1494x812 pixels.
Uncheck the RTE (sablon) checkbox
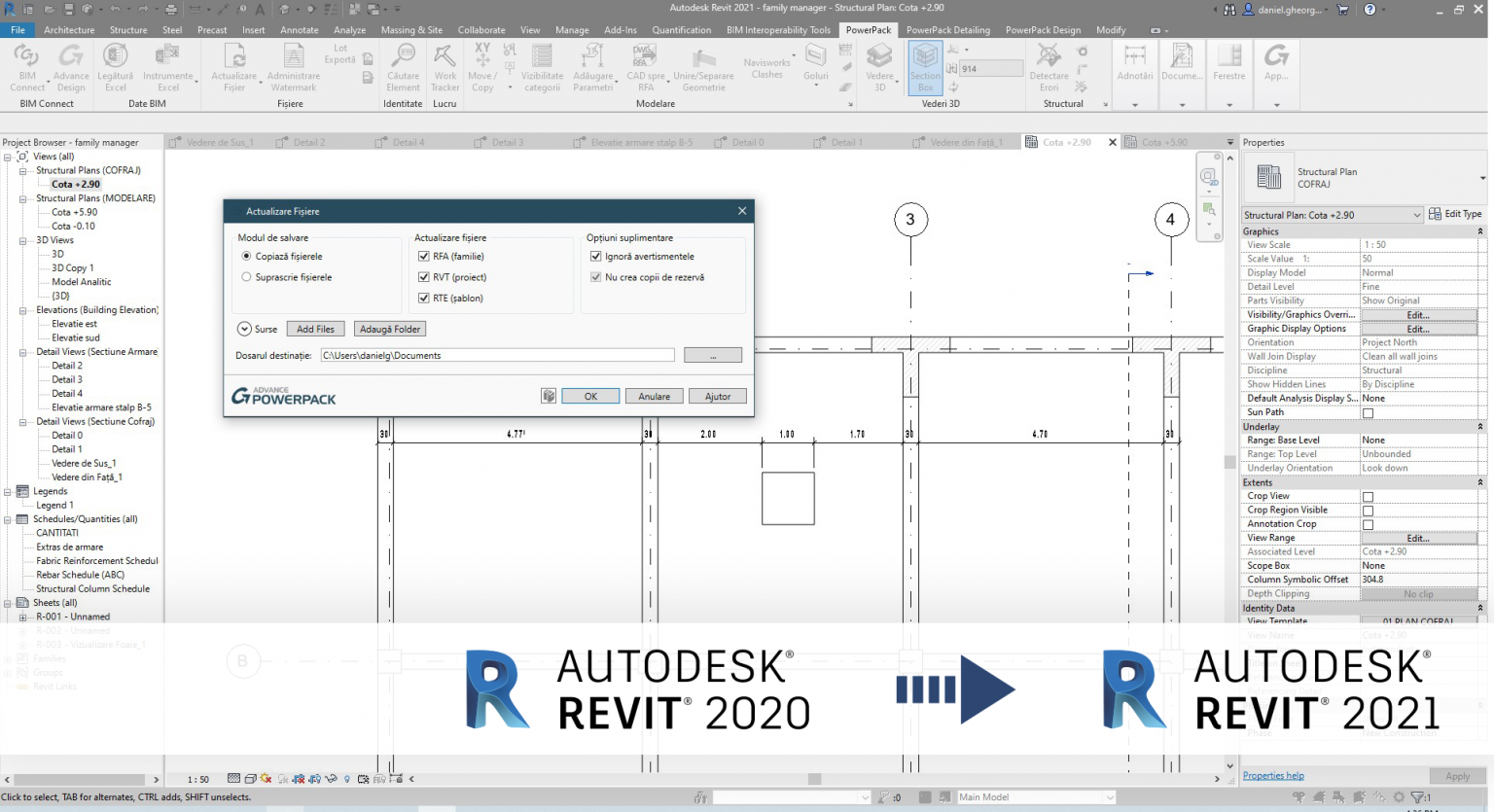[x=425, y=298]
